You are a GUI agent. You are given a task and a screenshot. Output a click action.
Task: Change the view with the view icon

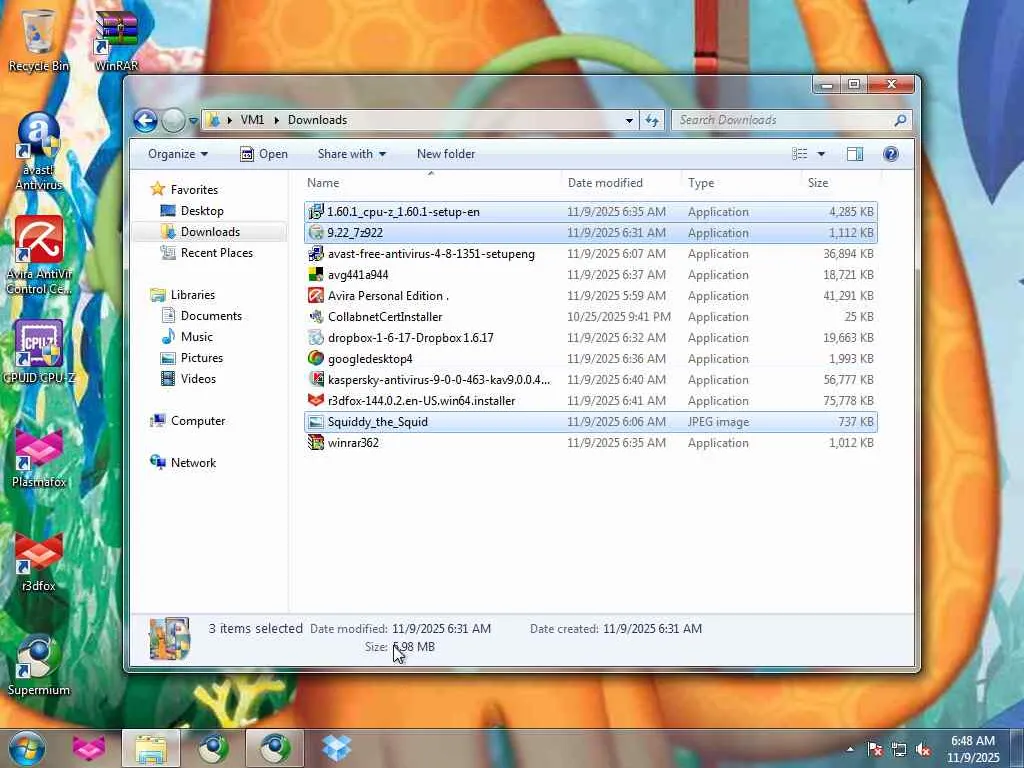click(x=799, y=154)
